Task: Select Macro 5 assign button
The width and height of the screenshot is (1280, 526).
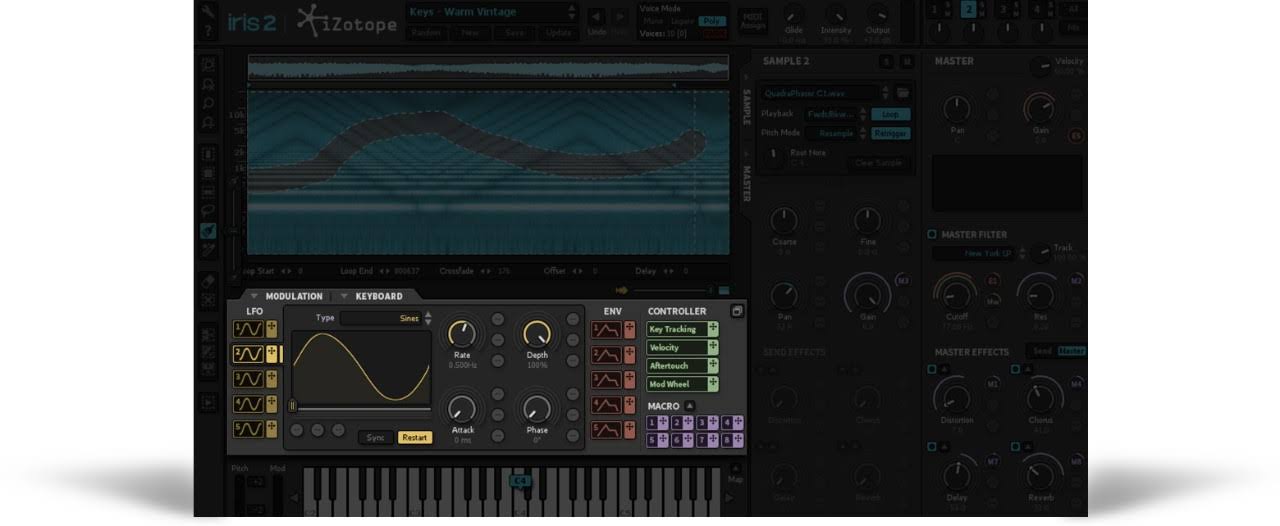Action: (x=658, y=440)
